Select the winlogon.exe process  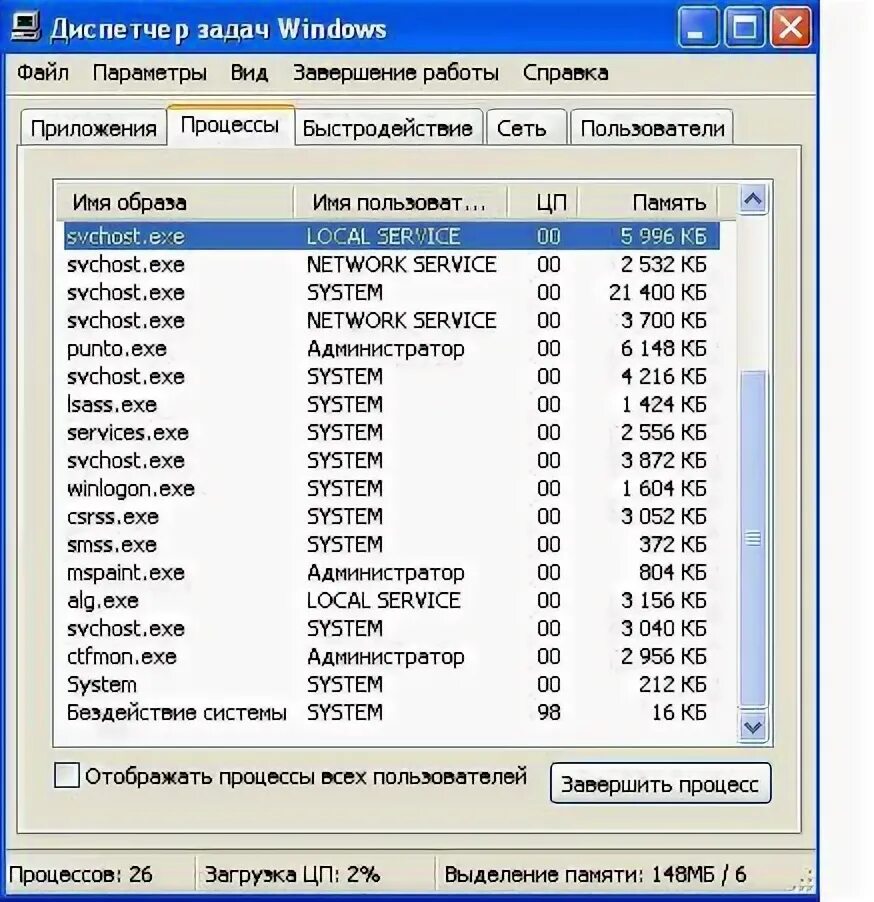point(391,488)
